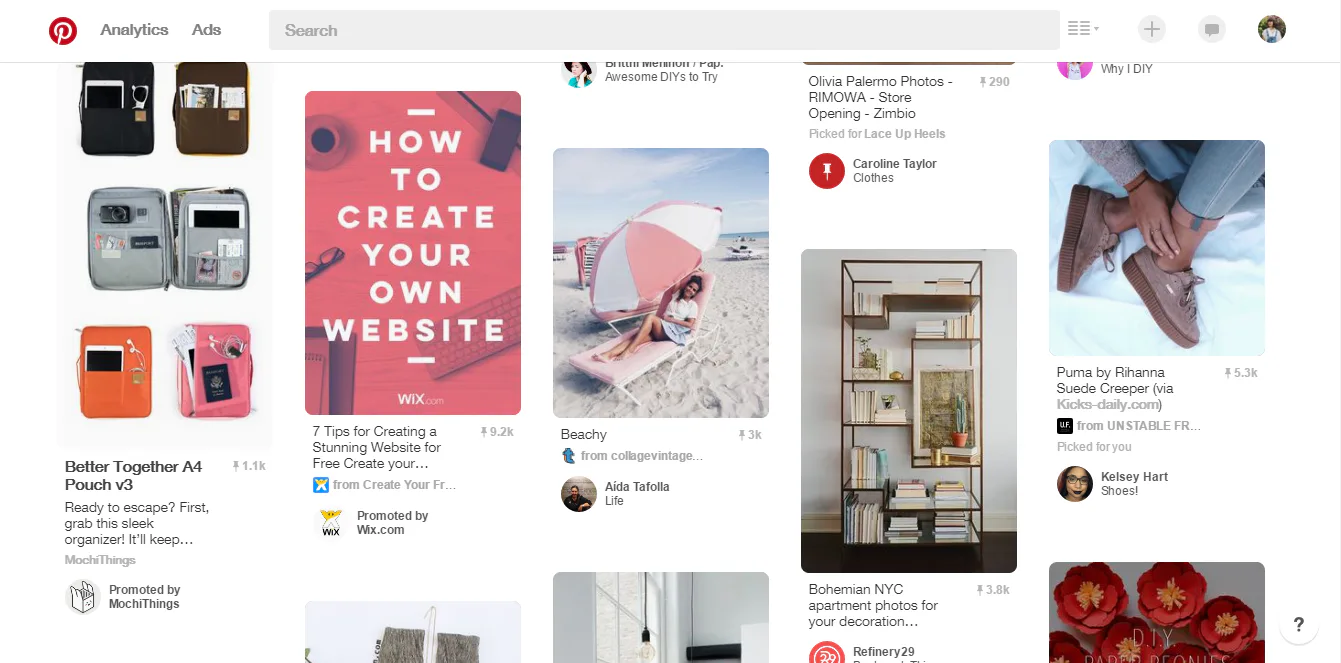Click the MochiThings promoter avatar icon
The height and width of the screenshot is (663, 1341).
coord(83,597)
